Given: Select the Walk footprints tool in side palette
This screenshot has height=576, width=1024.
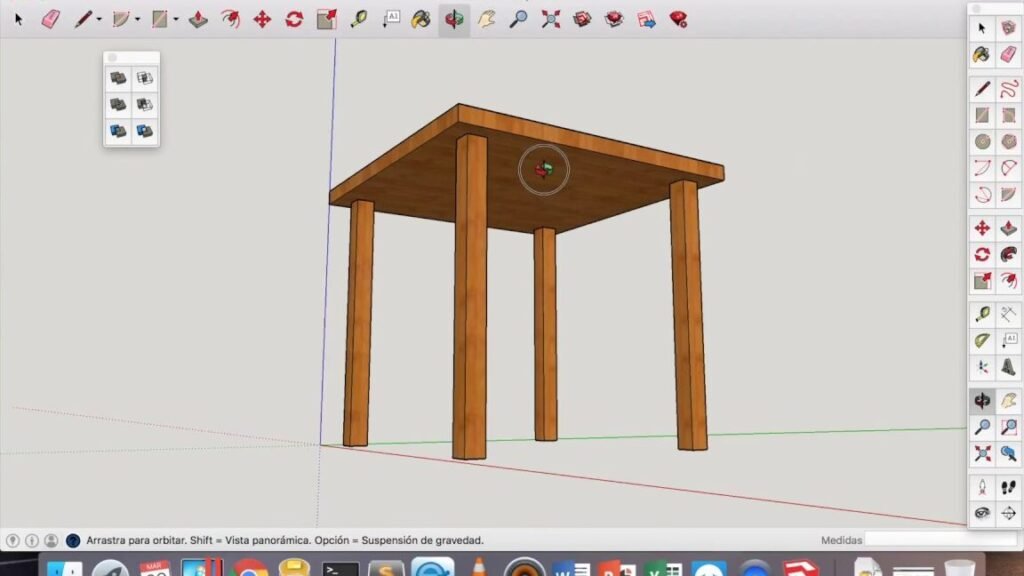Looking at the screenshot, I should pyautogui.click(x=1008, y=487).
